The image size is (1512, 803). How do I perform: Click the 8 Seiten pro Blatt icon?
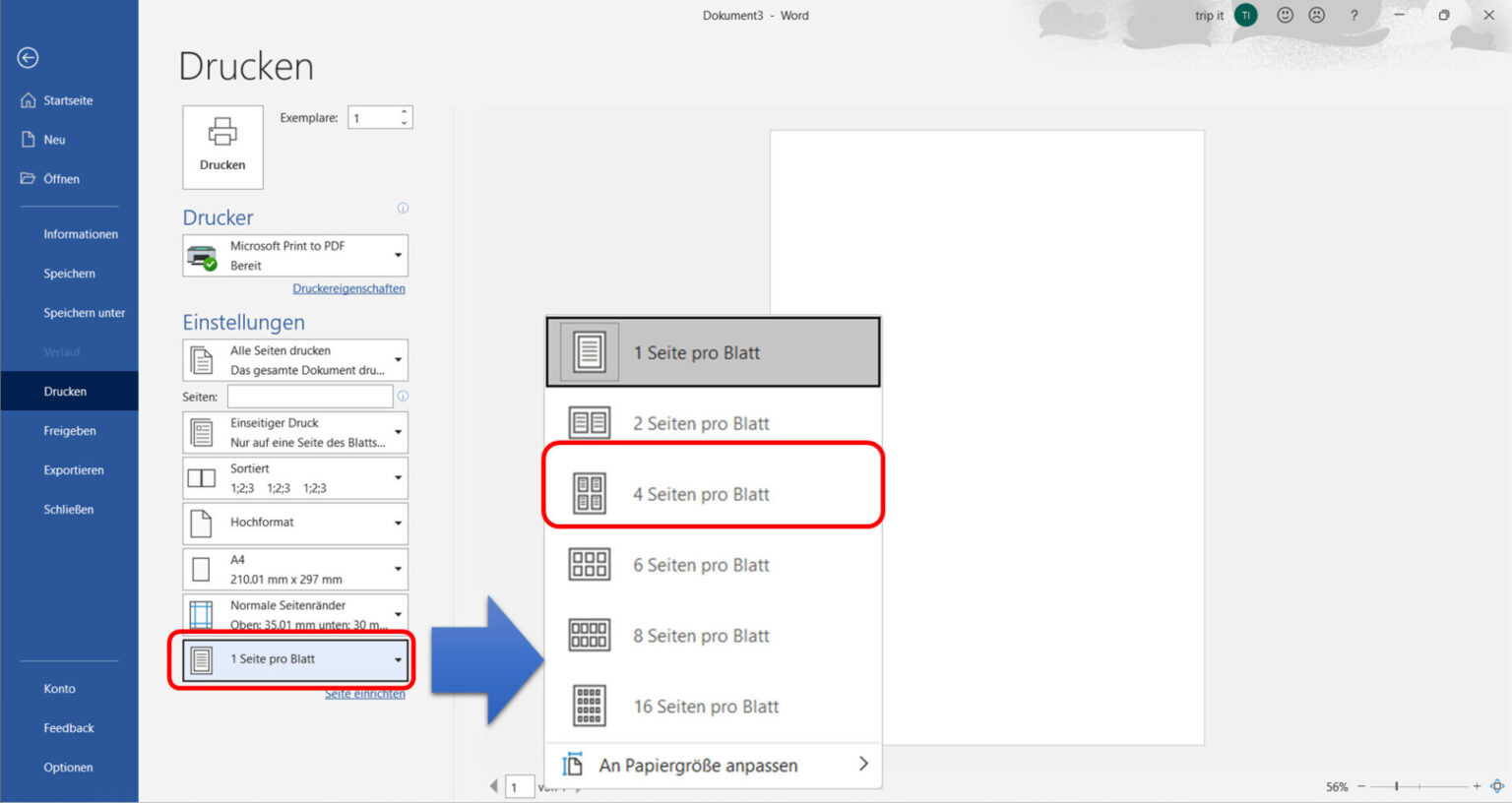coord(589,636)
